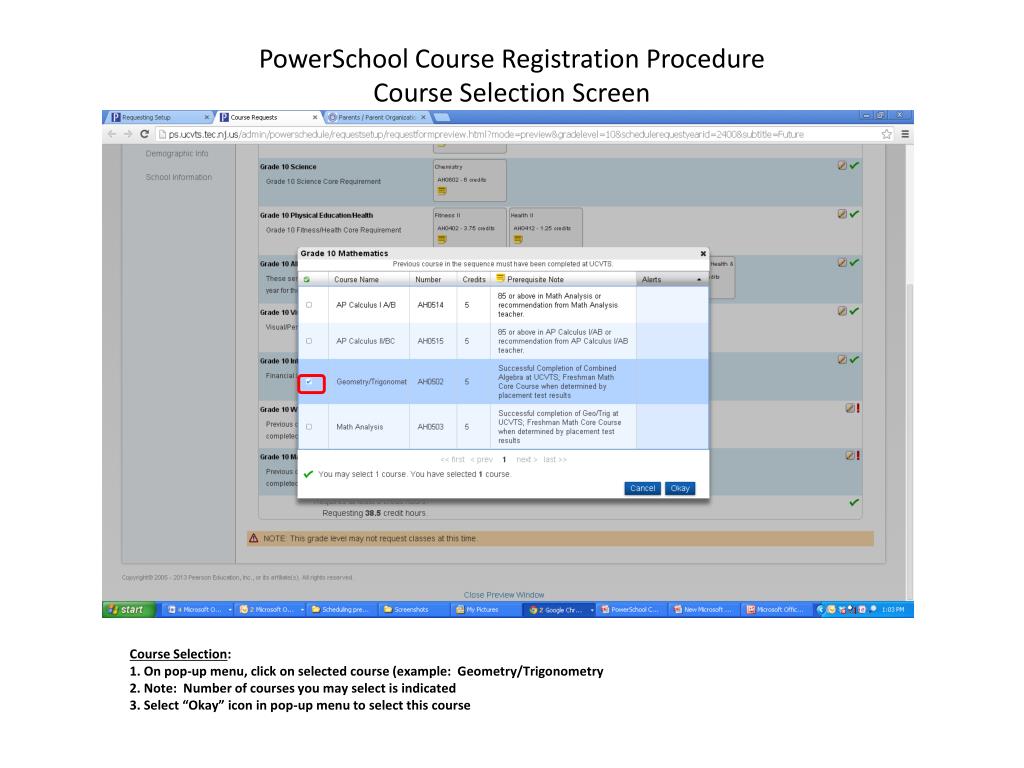This screenshot has width=1024, height=768.
Task: Open the Scheduling pre... folder taskbar item
Action: click(x=342, y=609)
